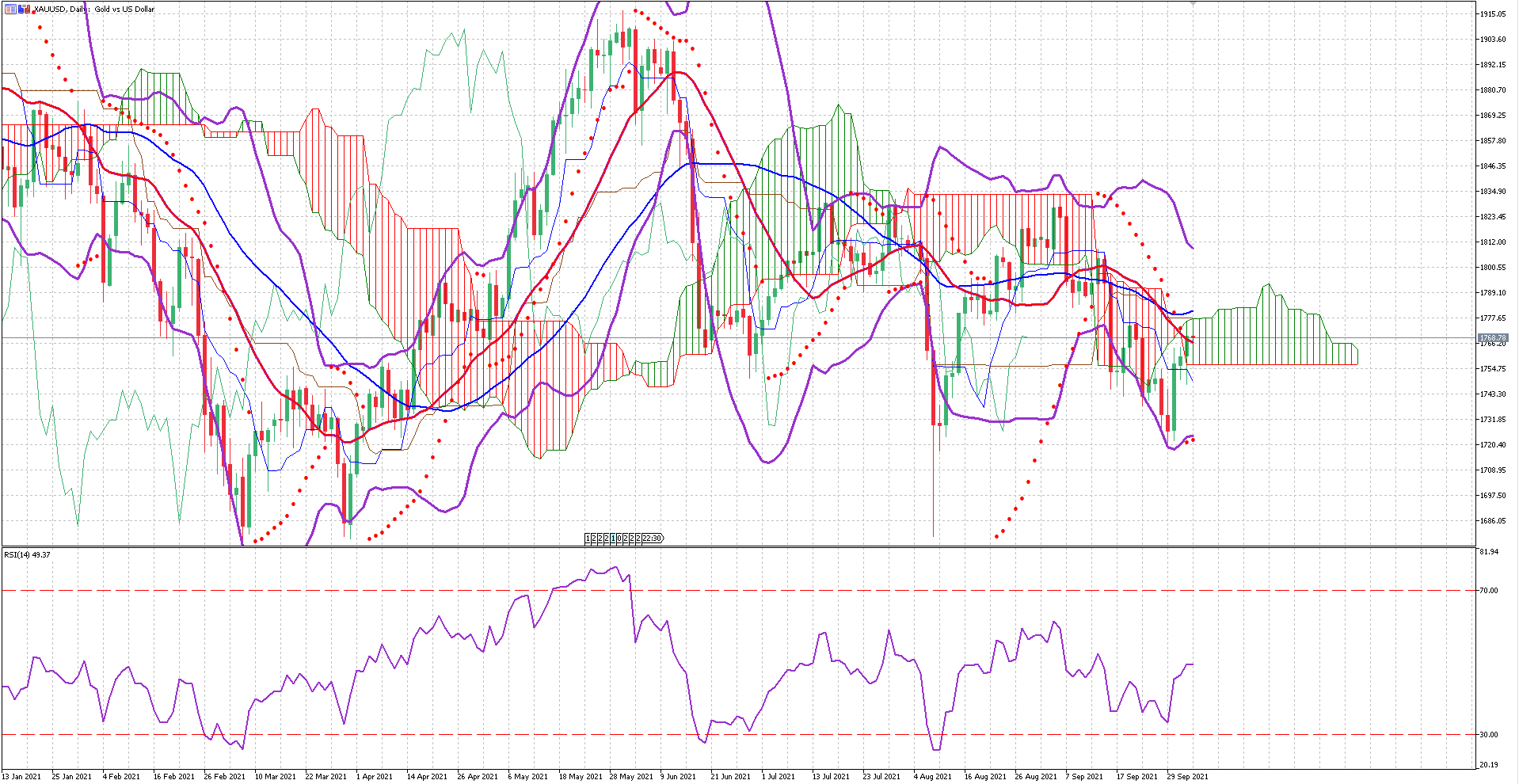Click the 1915.05 price scale label

click(1492, 14)
